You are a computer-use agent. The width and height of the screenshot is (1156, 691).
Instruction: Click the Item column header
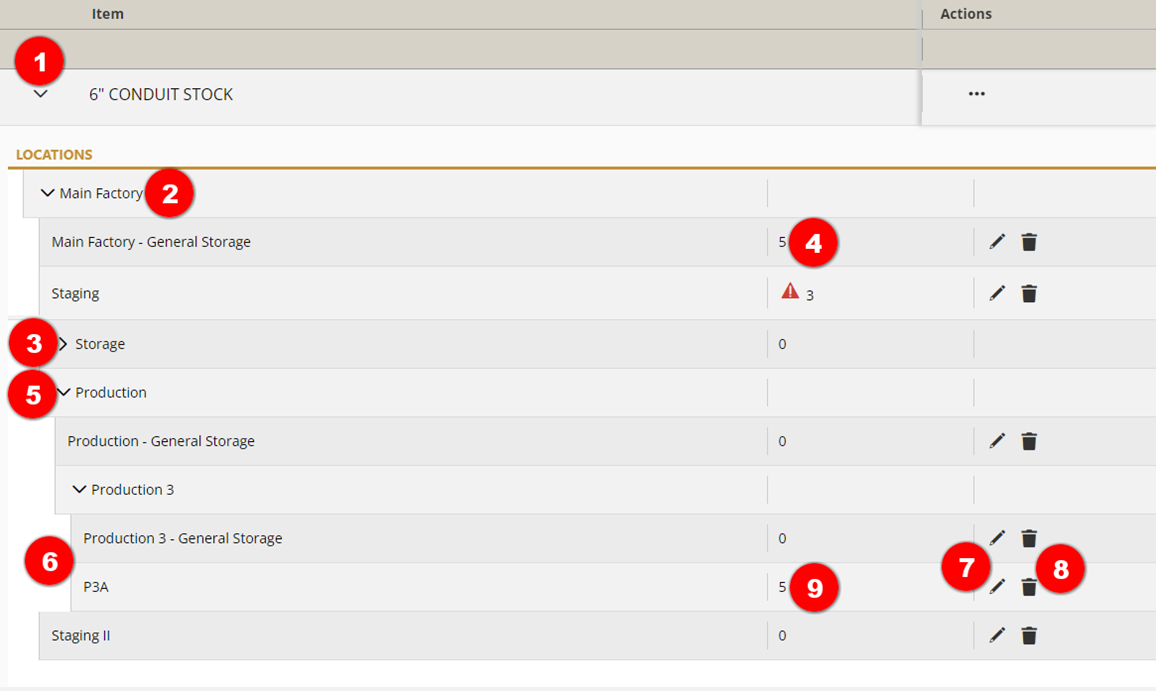click(108, 14)
